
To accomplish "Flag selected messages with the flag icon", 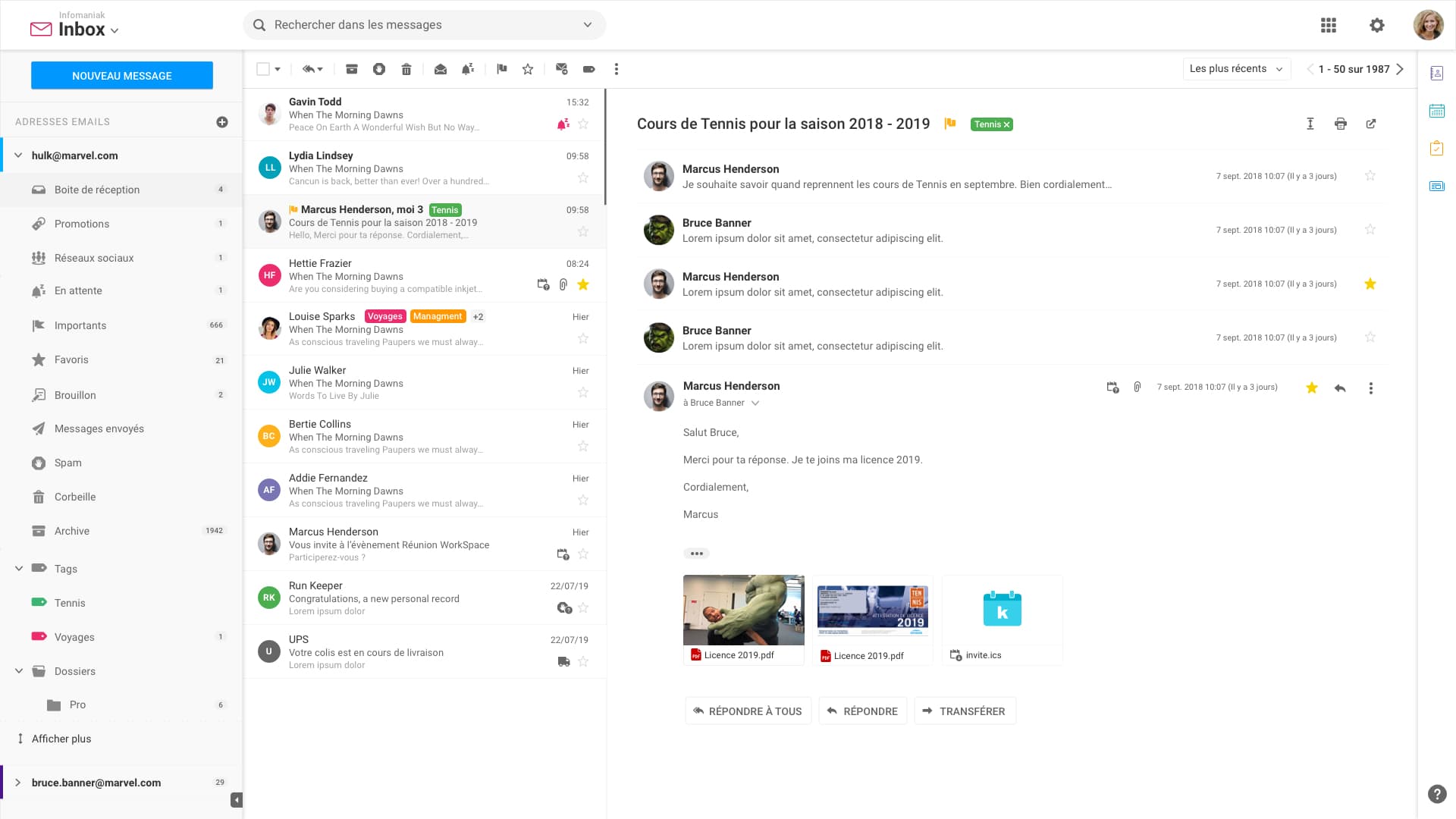I will click(501, 68).
